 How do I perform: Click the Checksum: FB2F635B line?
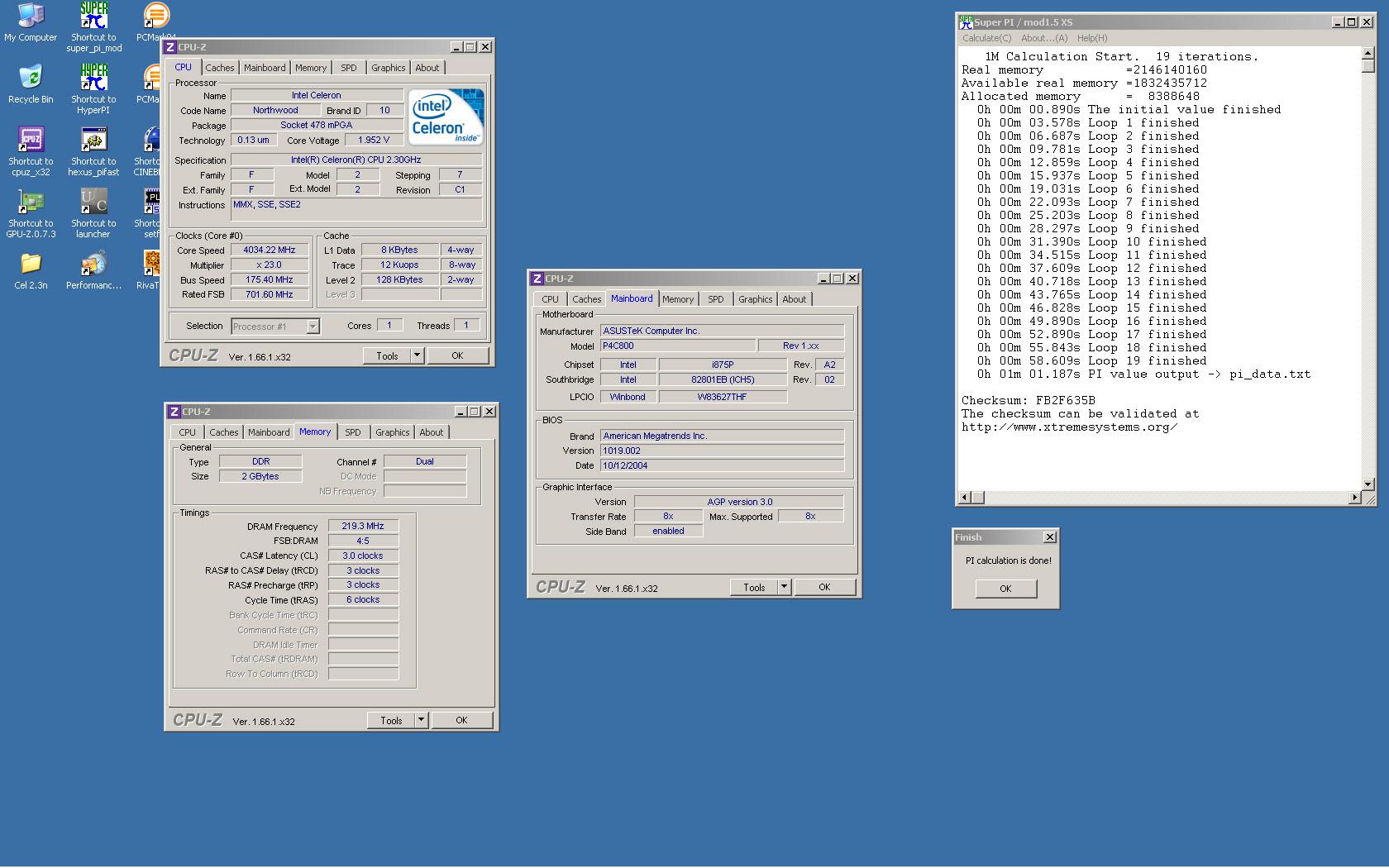pos(1028,401)
